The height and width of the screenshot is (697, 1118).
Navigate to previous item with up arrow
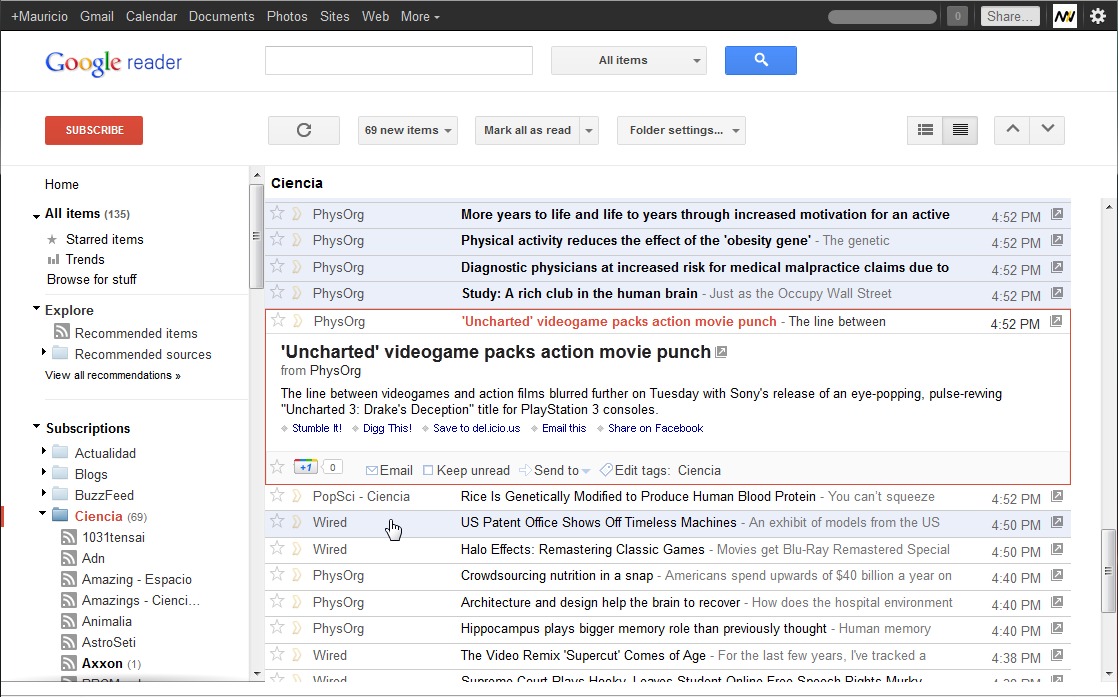click(1012, 129)
